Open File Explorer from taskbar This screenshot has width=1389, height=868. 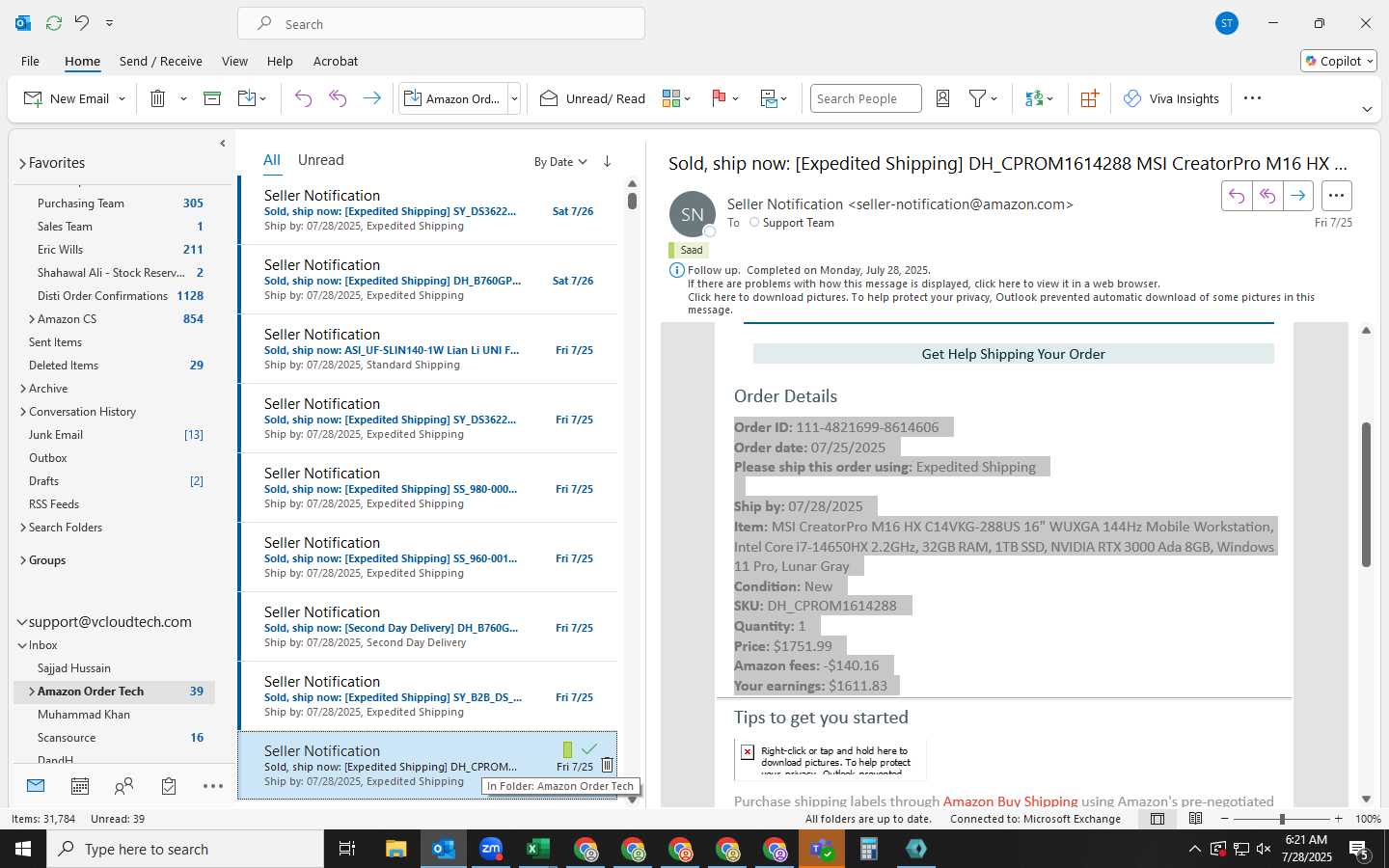pos(396,849)
